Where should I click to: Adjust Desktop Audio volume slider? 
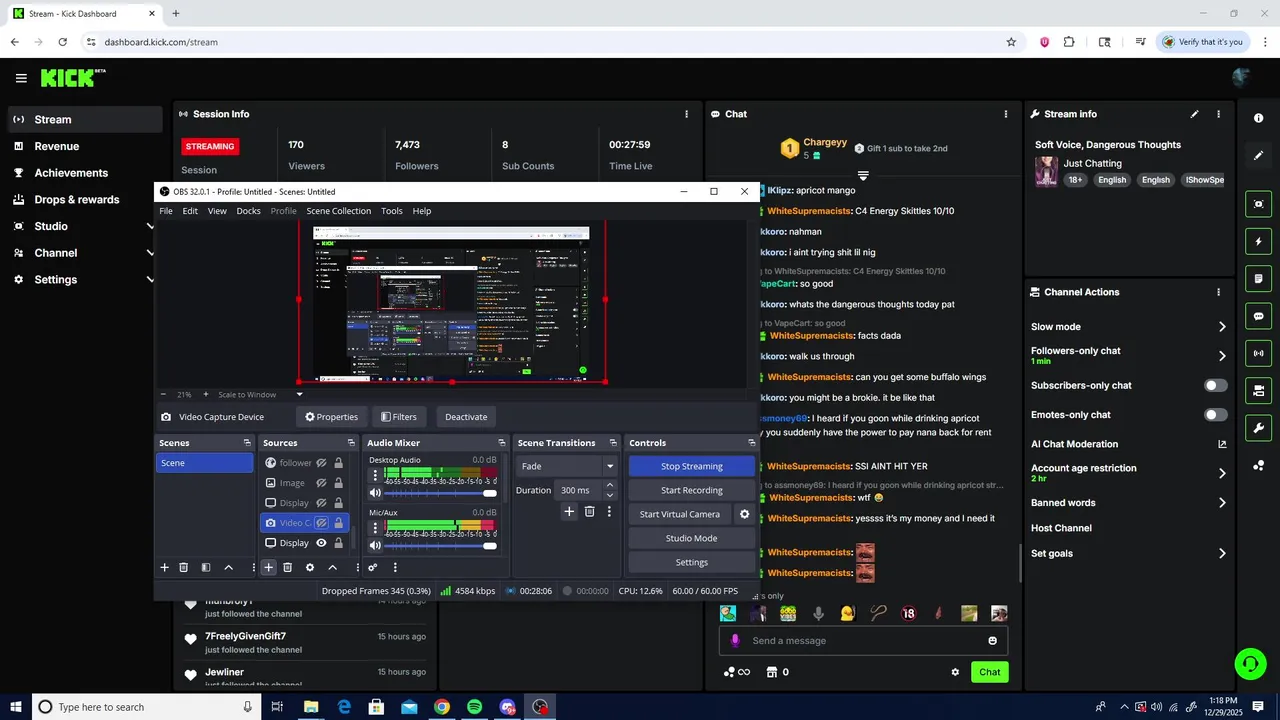click(440, 493)
